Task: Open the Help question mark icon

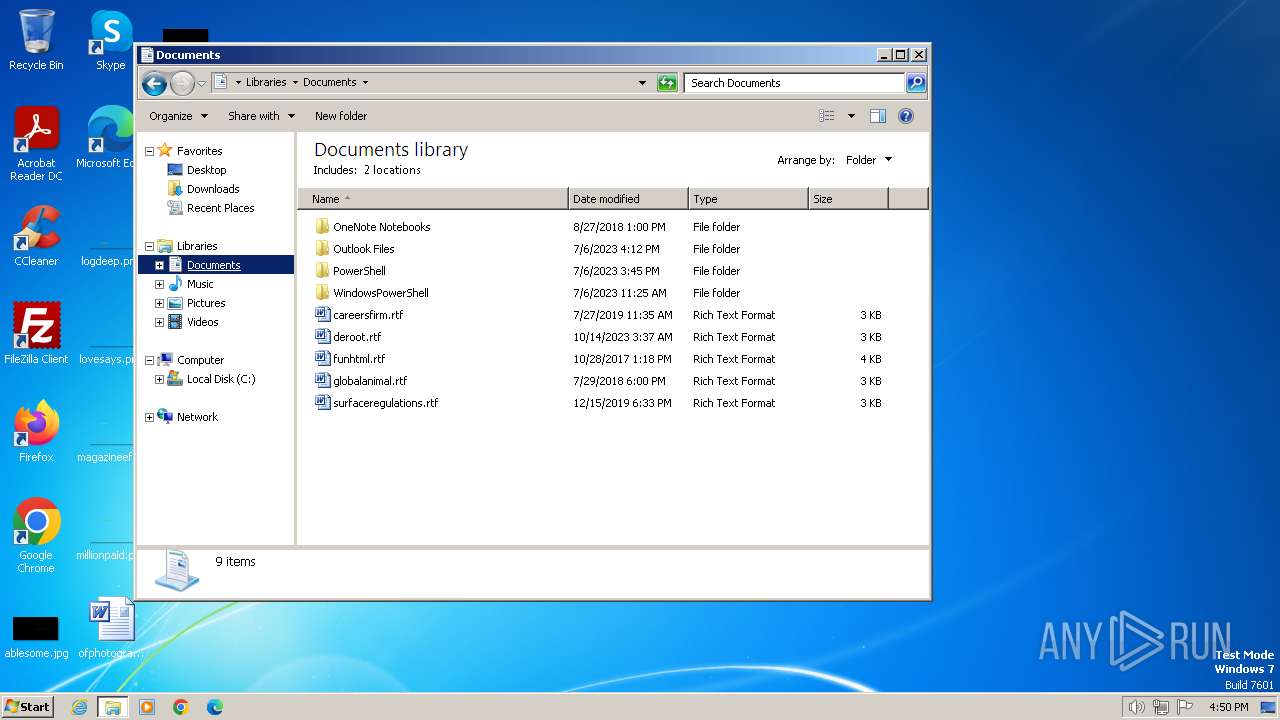Action: coord(906,116)
